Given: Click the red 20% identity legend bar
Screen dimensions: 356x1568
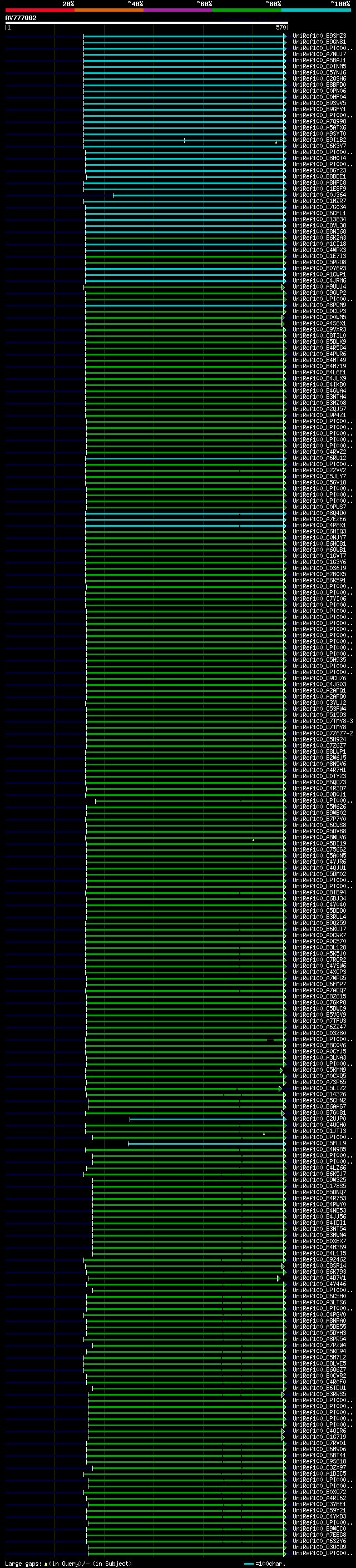Looking at the screenshot, I should click(39, 10).
